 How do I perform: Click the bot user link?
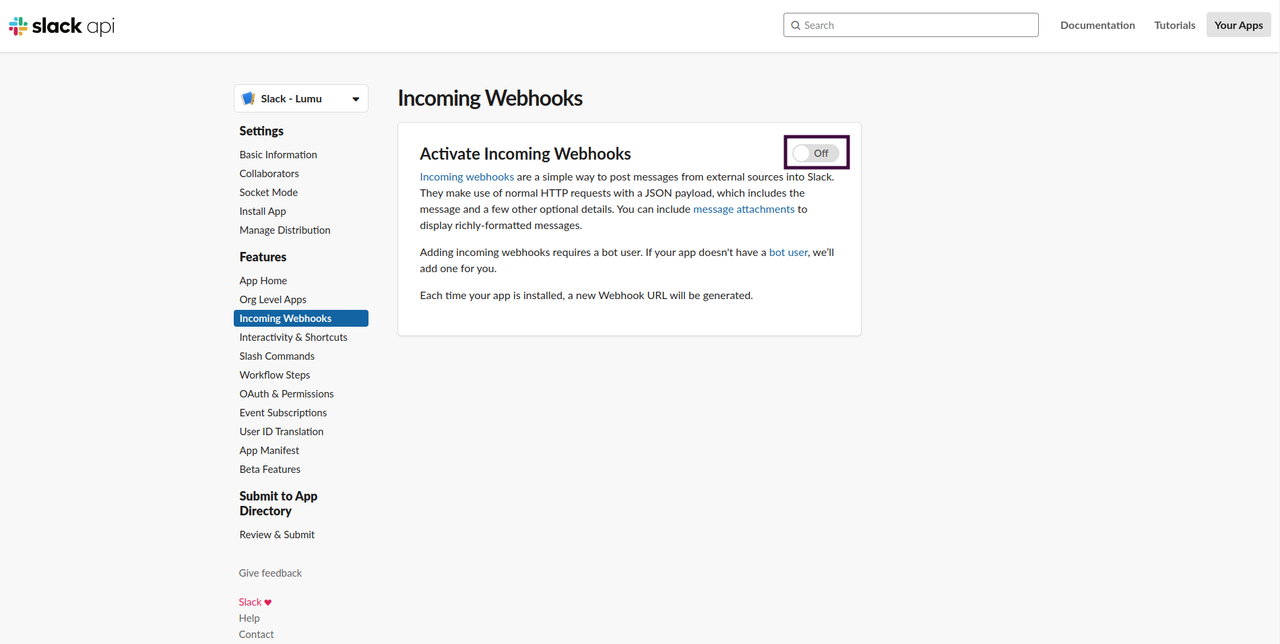pos(788,252)
